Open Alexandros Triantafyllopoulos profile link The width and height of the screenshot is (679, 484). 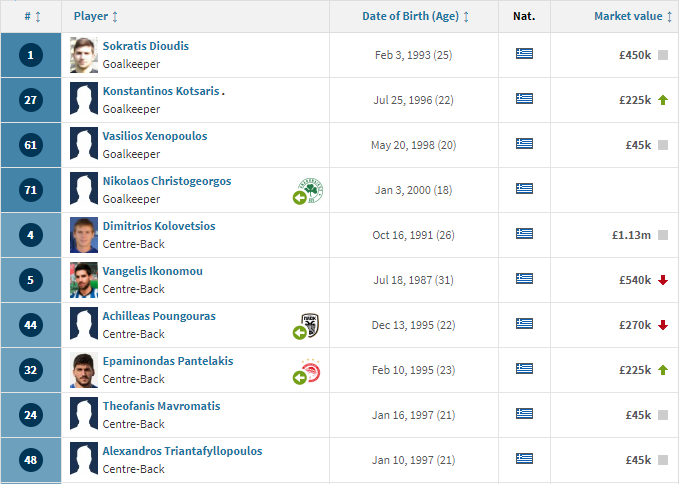[x=182, y=451]
